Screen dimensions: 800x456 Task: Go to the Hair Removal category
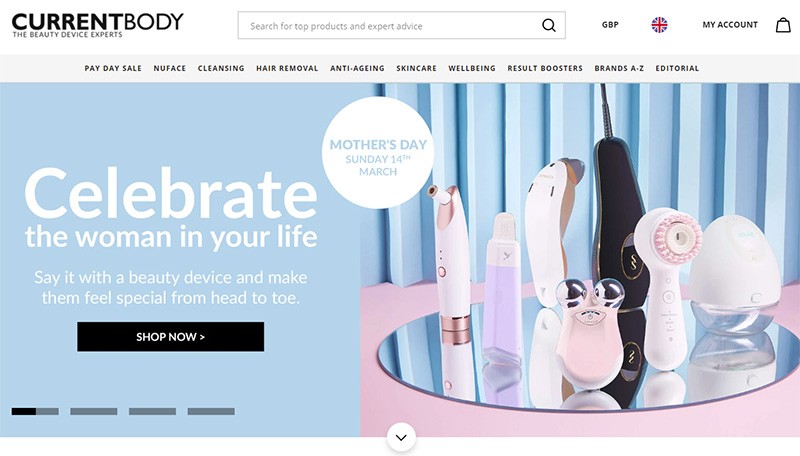pyautogui.click(x=287, y=68)
